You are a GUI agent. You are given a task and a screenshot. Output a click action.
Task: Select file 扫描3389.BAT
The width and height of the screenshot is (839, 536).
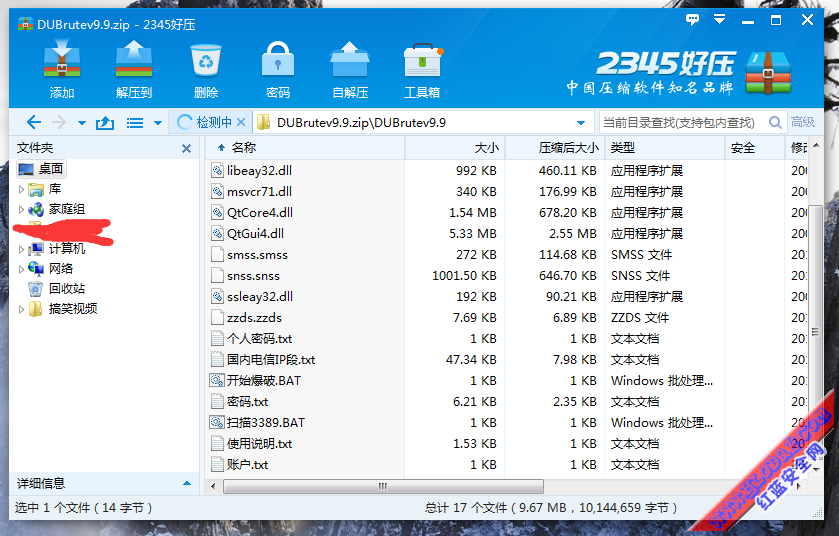pyautogui.click(x=266, y=423)
